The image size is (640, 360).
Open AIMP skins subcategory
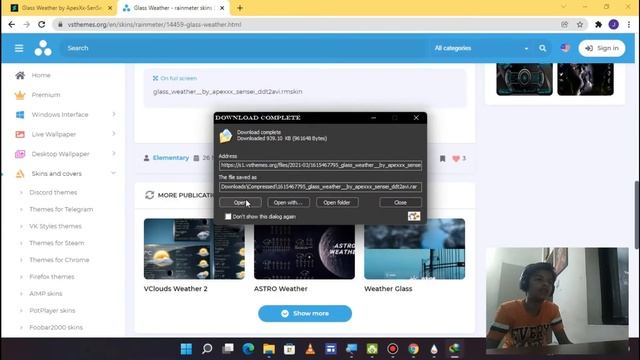pos(46,294)
